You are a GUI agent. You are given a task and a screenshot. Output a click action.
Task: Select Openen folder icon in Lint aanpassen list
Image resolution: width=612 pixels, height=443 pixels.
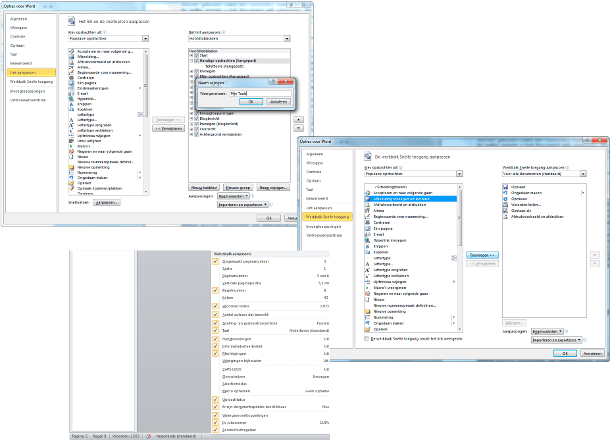pyautogui.click(x=71, y=183)
